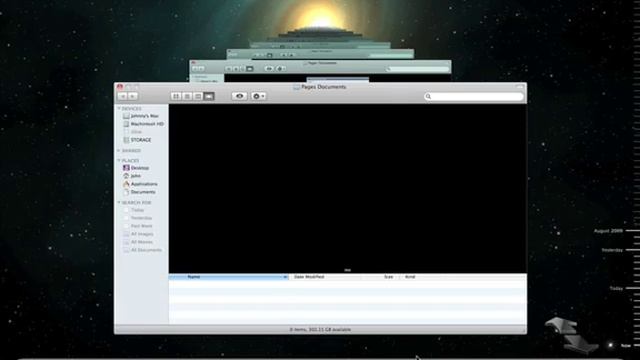Expand the SHARED sidebar section triangle
Viewport: 640px width, 360px height.
click(119, 151)
